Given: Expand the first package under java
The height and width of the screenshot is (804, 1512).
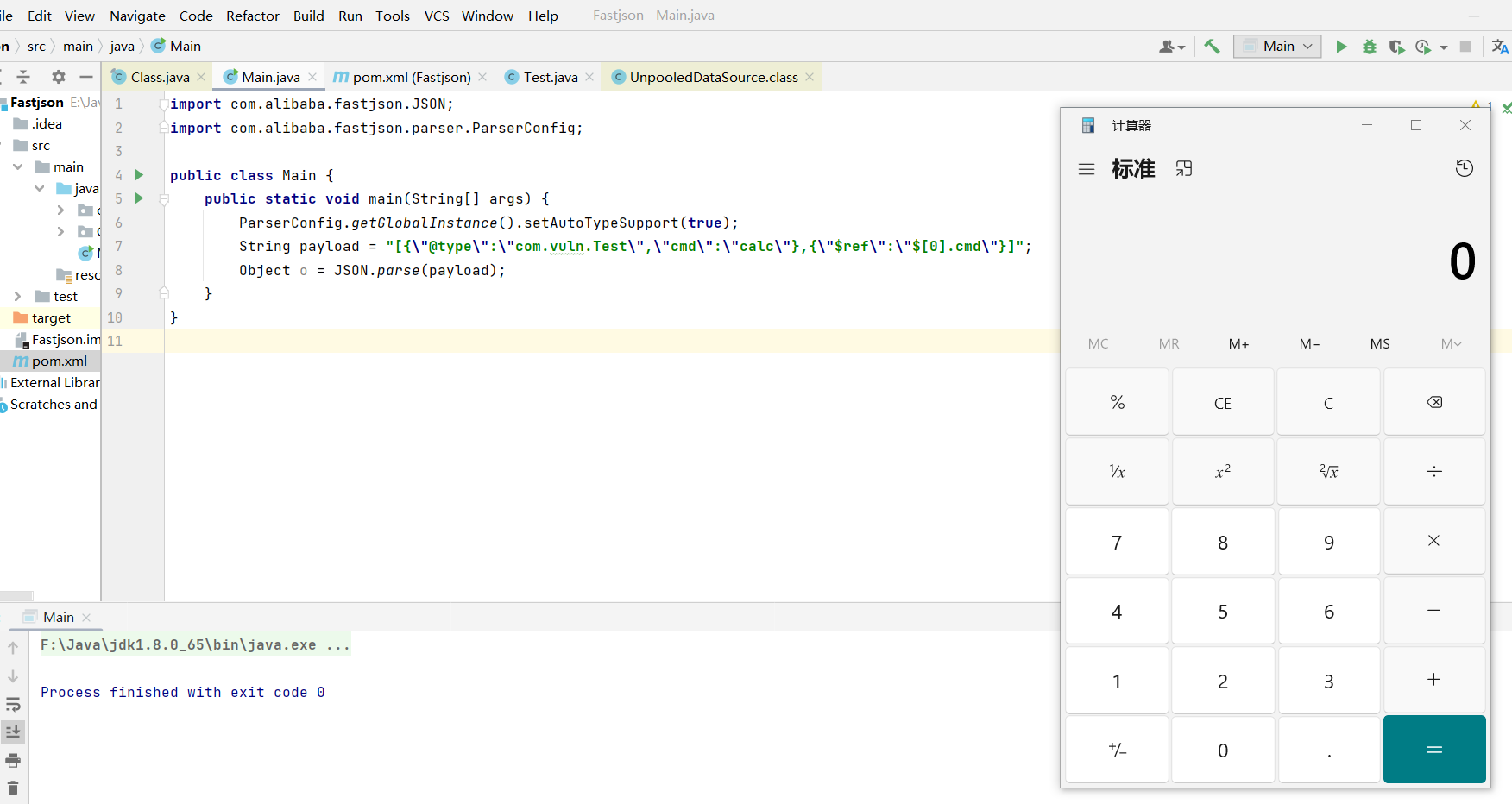Looking at the screenshot, I should click(60, 210).
